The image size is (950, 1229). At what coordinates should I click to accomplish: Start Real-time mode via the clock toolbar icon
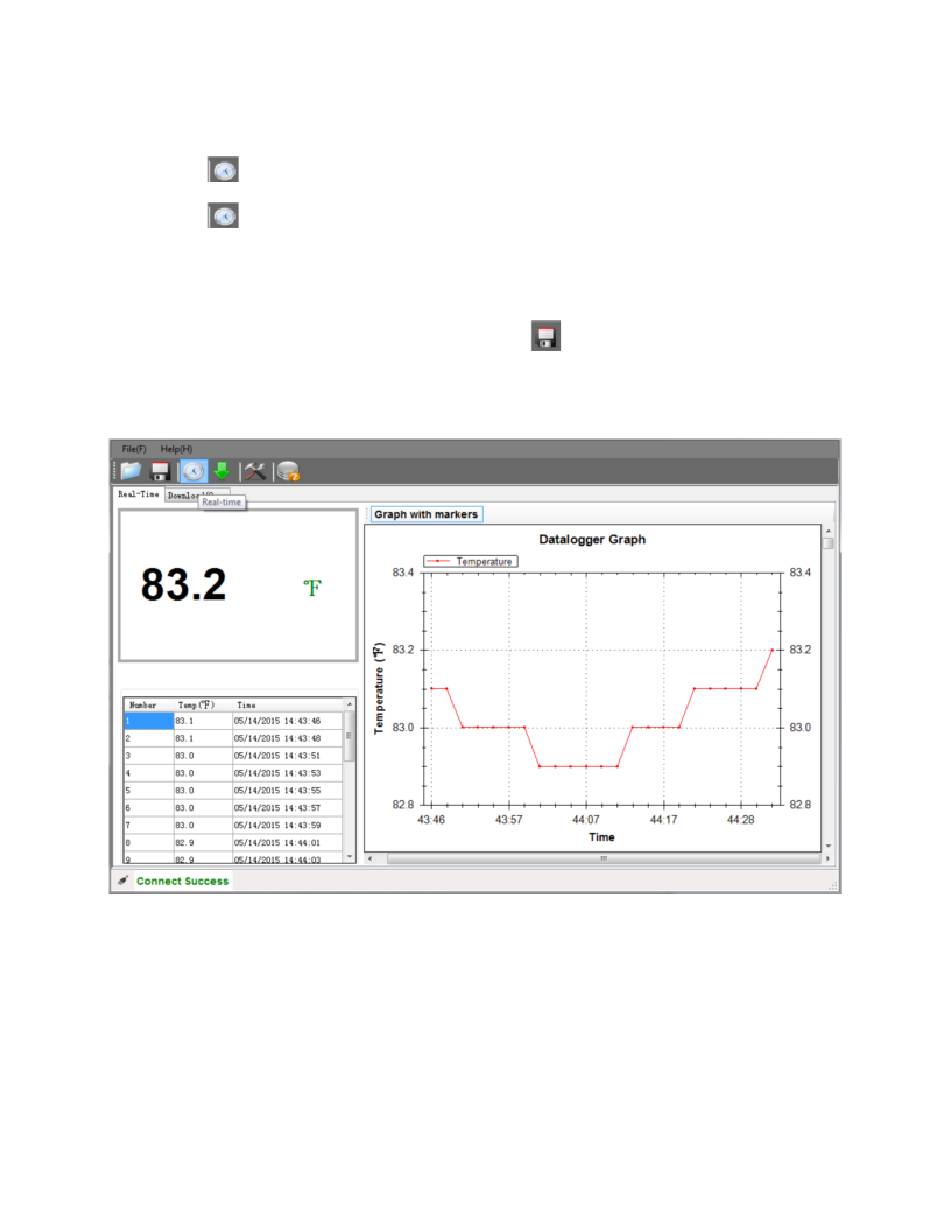[x=193, y=471]
